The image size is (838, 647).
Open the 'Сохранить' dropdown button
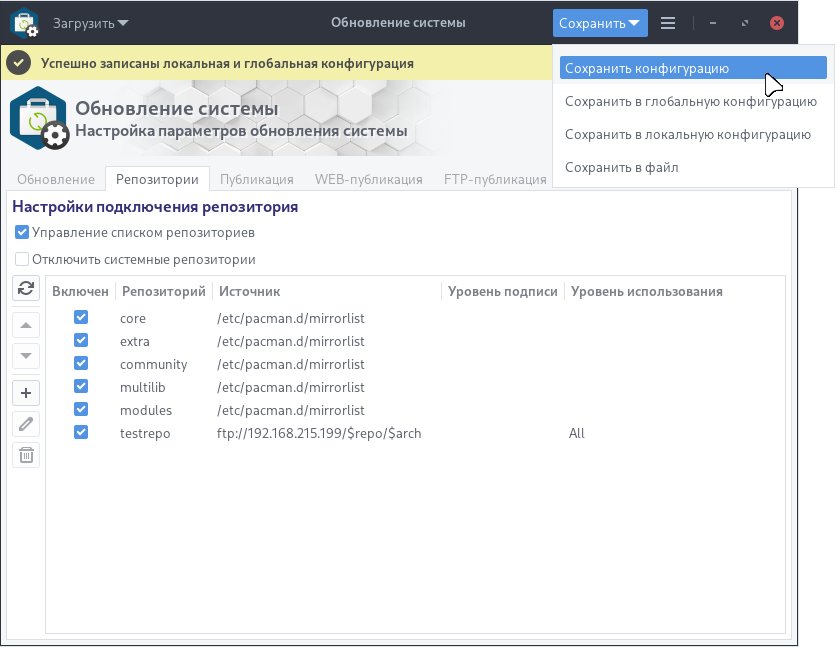coord(600,22)
